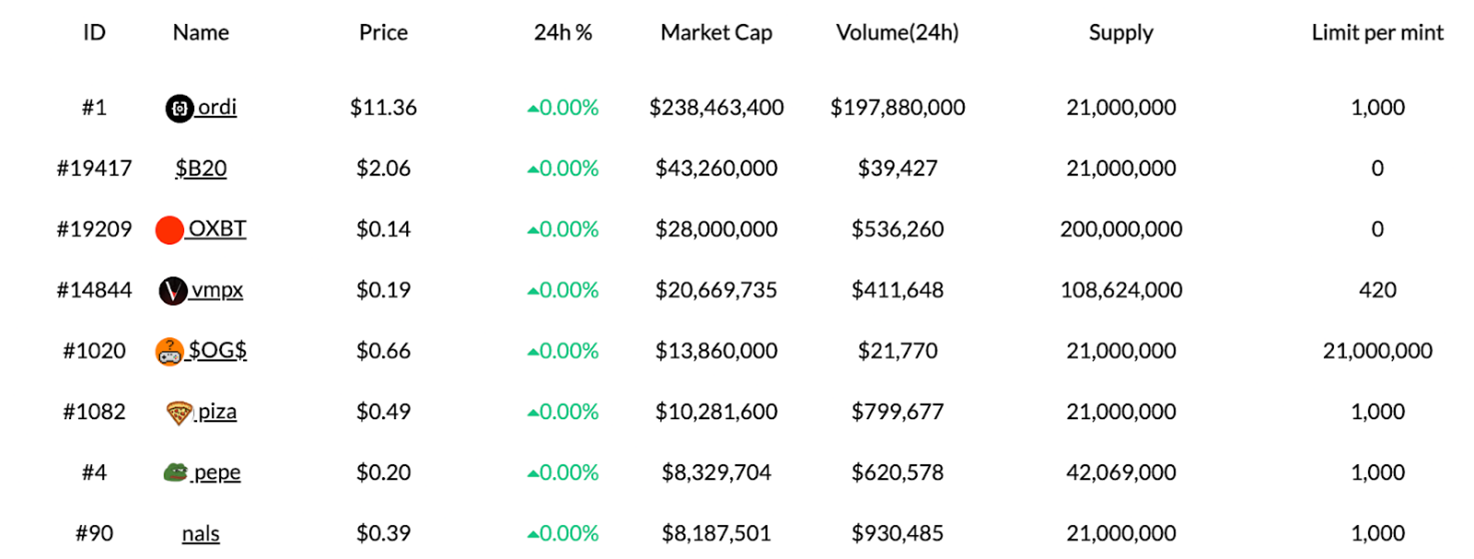Screen dimensions: 1474x559
Task: Click the vmpx token logo icon
Action: click(173, 291)
